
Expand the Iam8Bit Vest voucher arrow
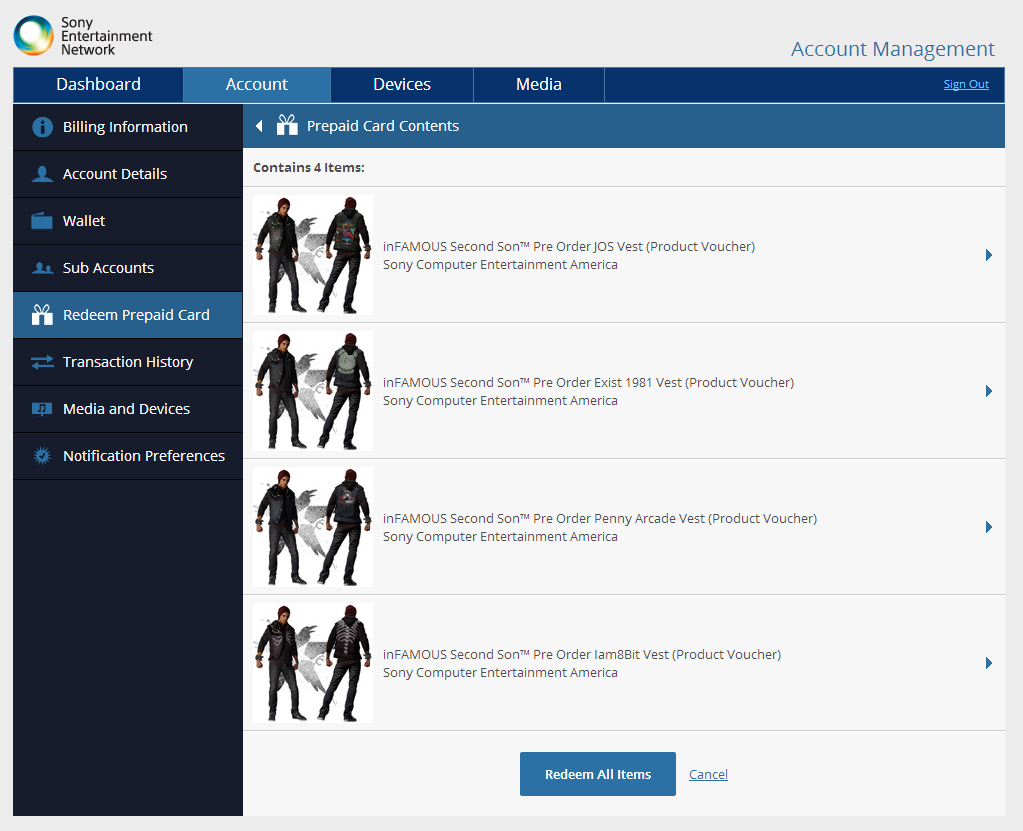(x=989, y=663)
